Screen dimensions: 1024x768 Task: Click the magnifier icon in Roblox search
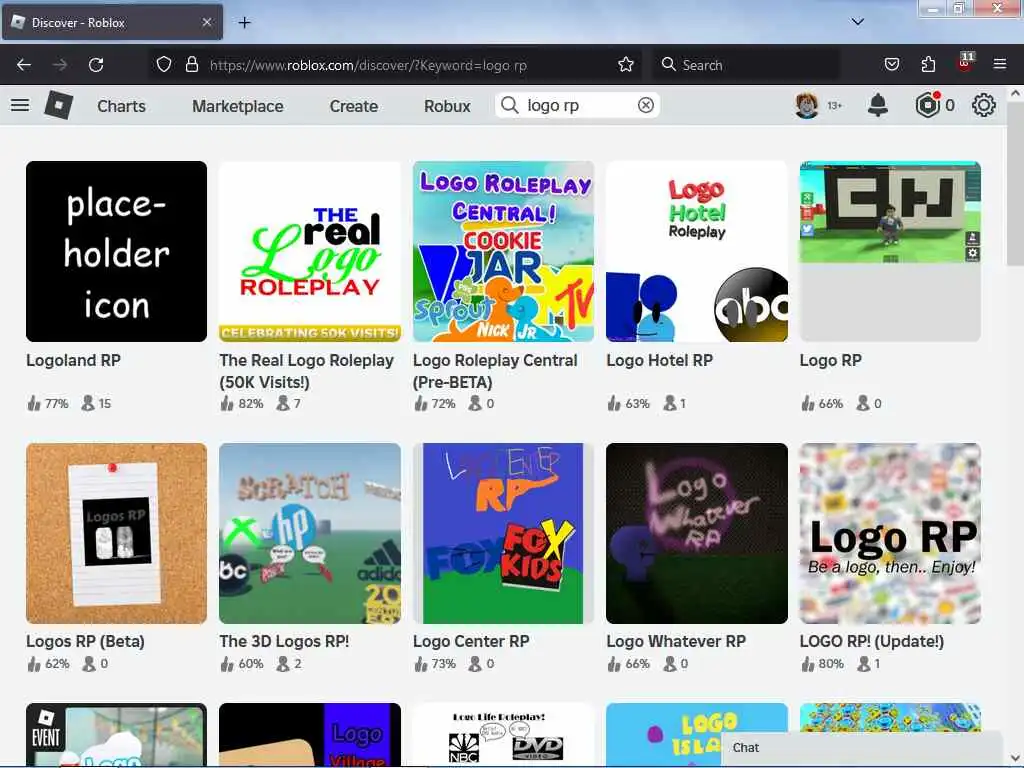point(509,105)
